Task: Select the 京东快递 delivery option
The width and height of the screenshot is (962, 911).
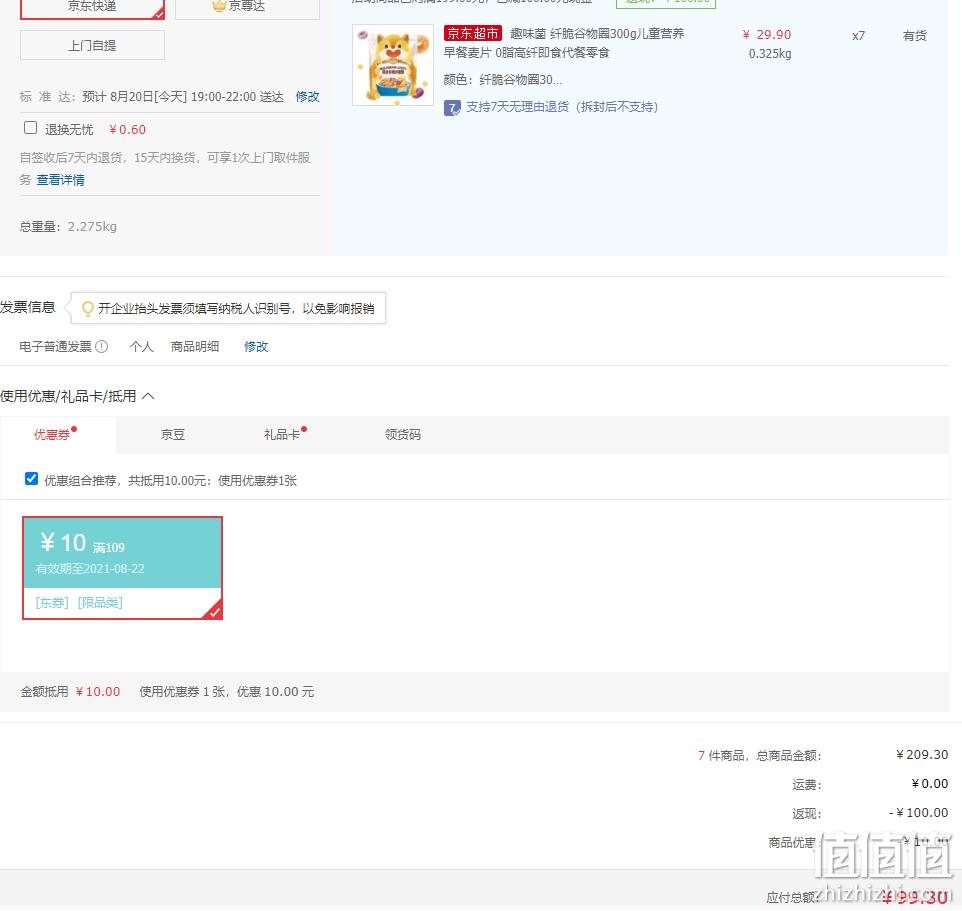Action: (x=93, y=9)
